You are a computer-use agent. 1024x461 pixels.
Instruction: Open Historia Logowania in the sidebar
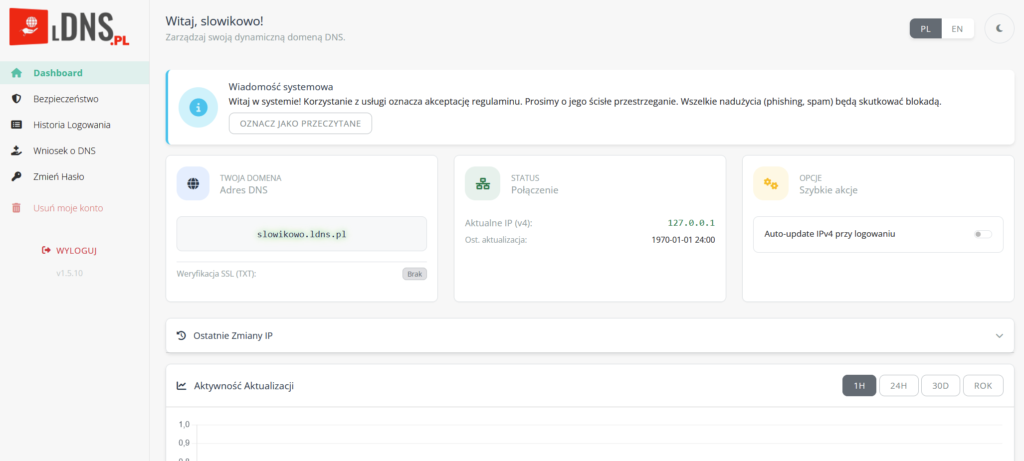pos(71,125)
